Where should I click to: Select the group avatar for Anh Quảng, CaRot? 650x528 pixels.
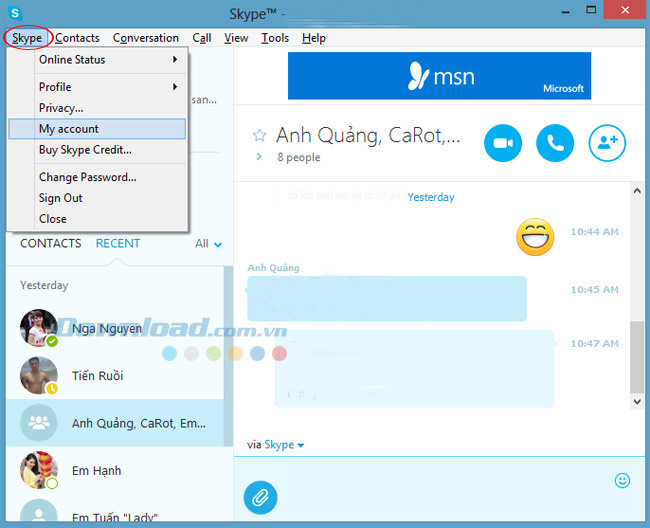39,423
